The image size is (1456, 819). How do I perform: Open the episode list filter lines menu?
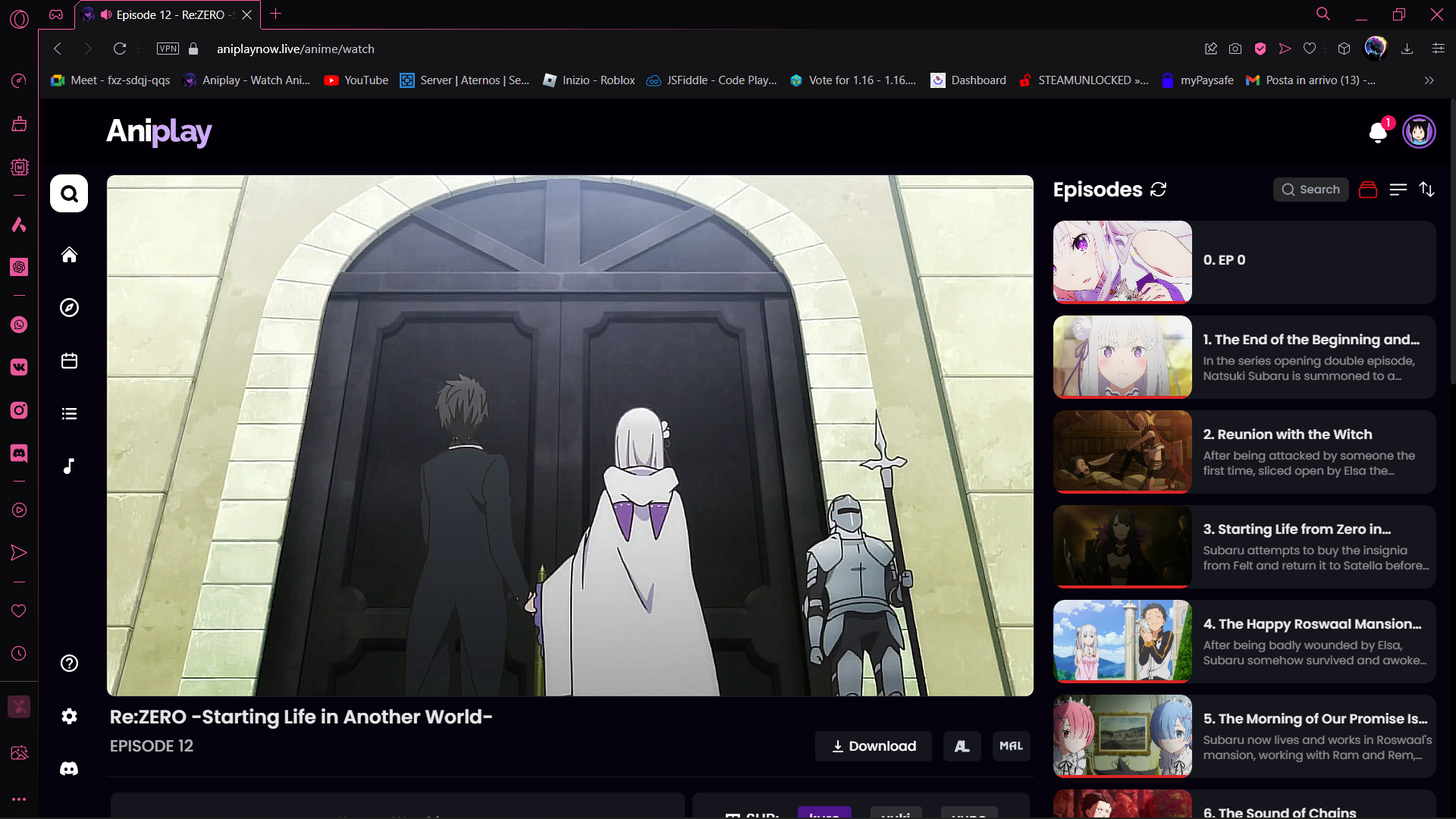[1398, 190]
